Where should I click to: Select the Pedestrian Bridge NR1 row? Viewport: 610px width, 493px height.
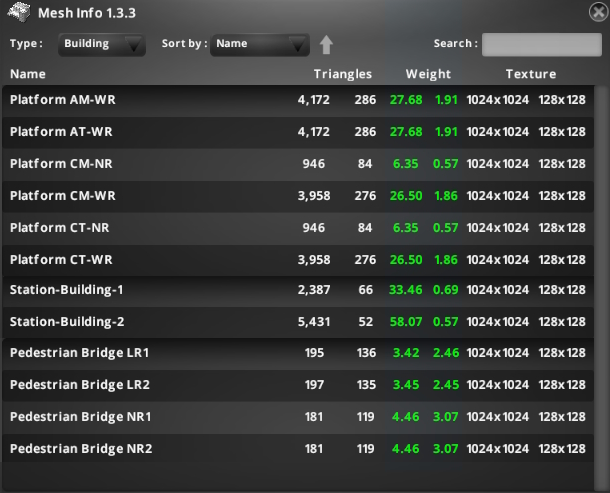298,417
